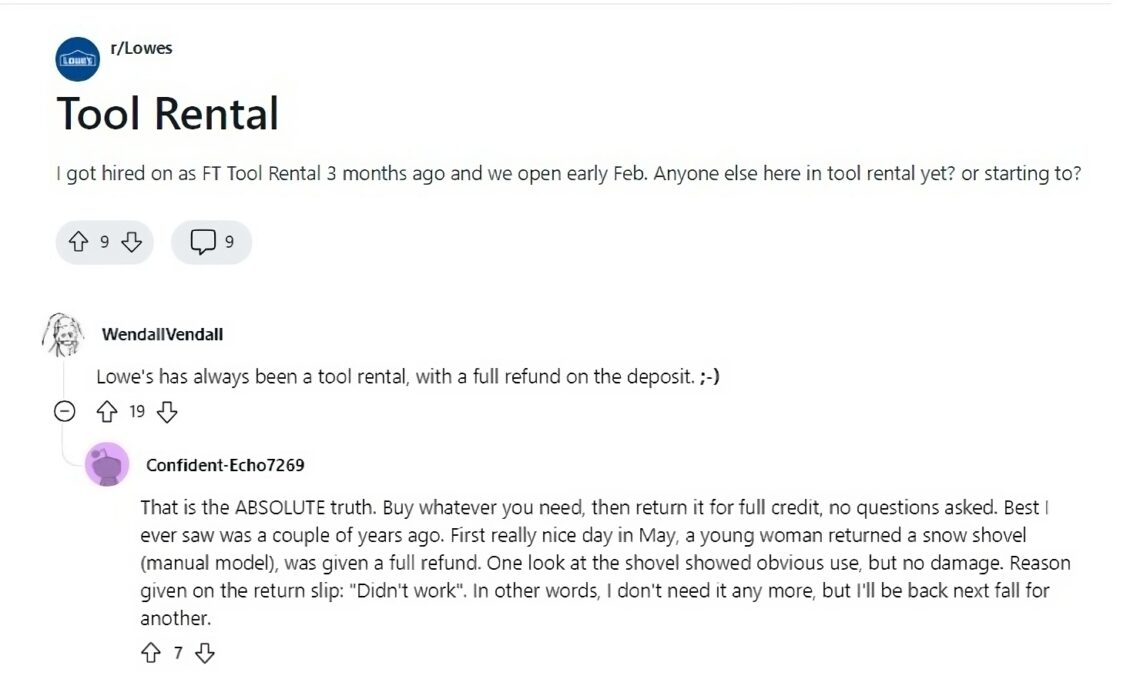
Task: Click the comment count showing 9
Action: (x=231, y=241)
